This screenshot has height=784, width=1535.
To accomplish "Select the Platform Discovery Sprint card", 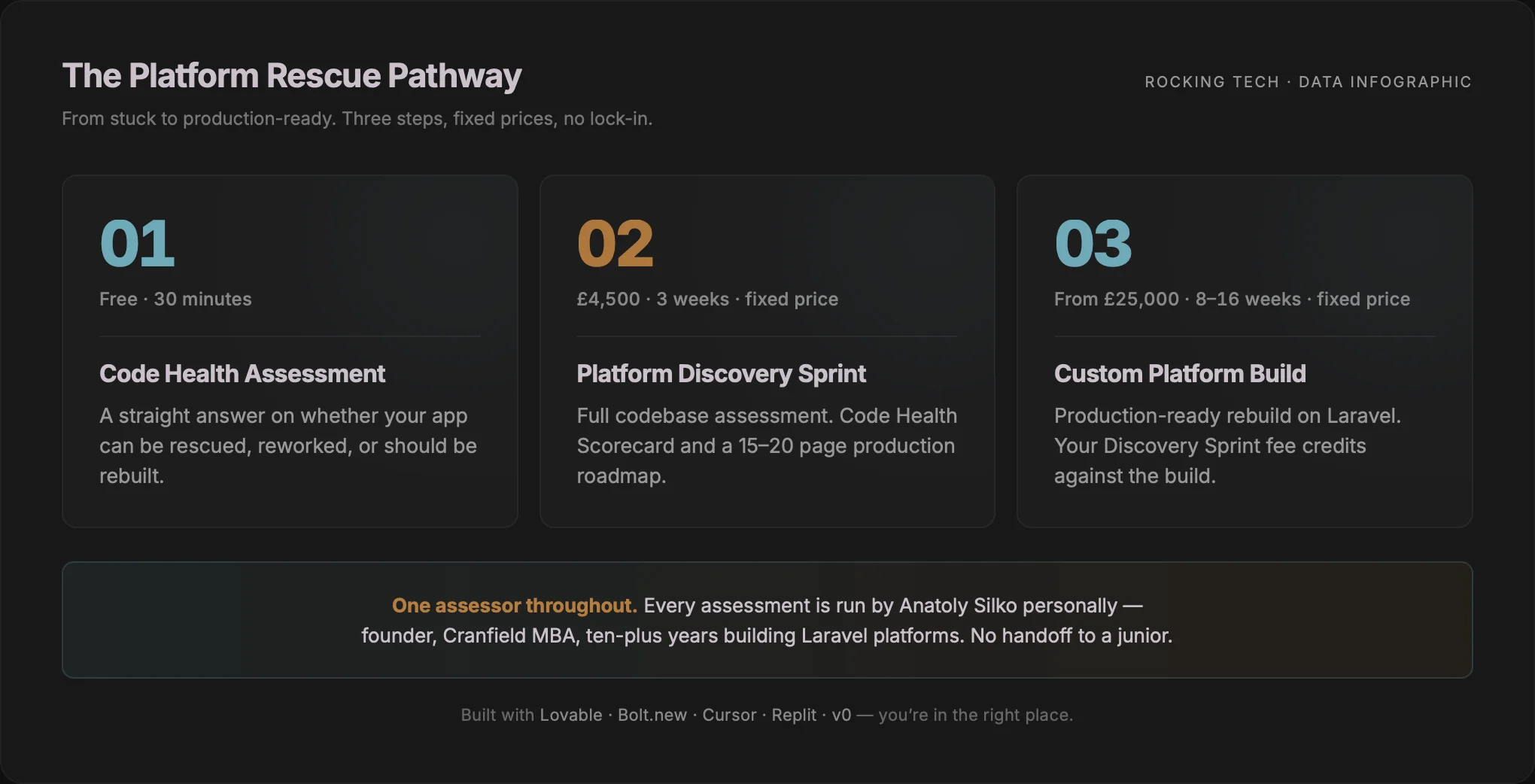I will [767, 350].
